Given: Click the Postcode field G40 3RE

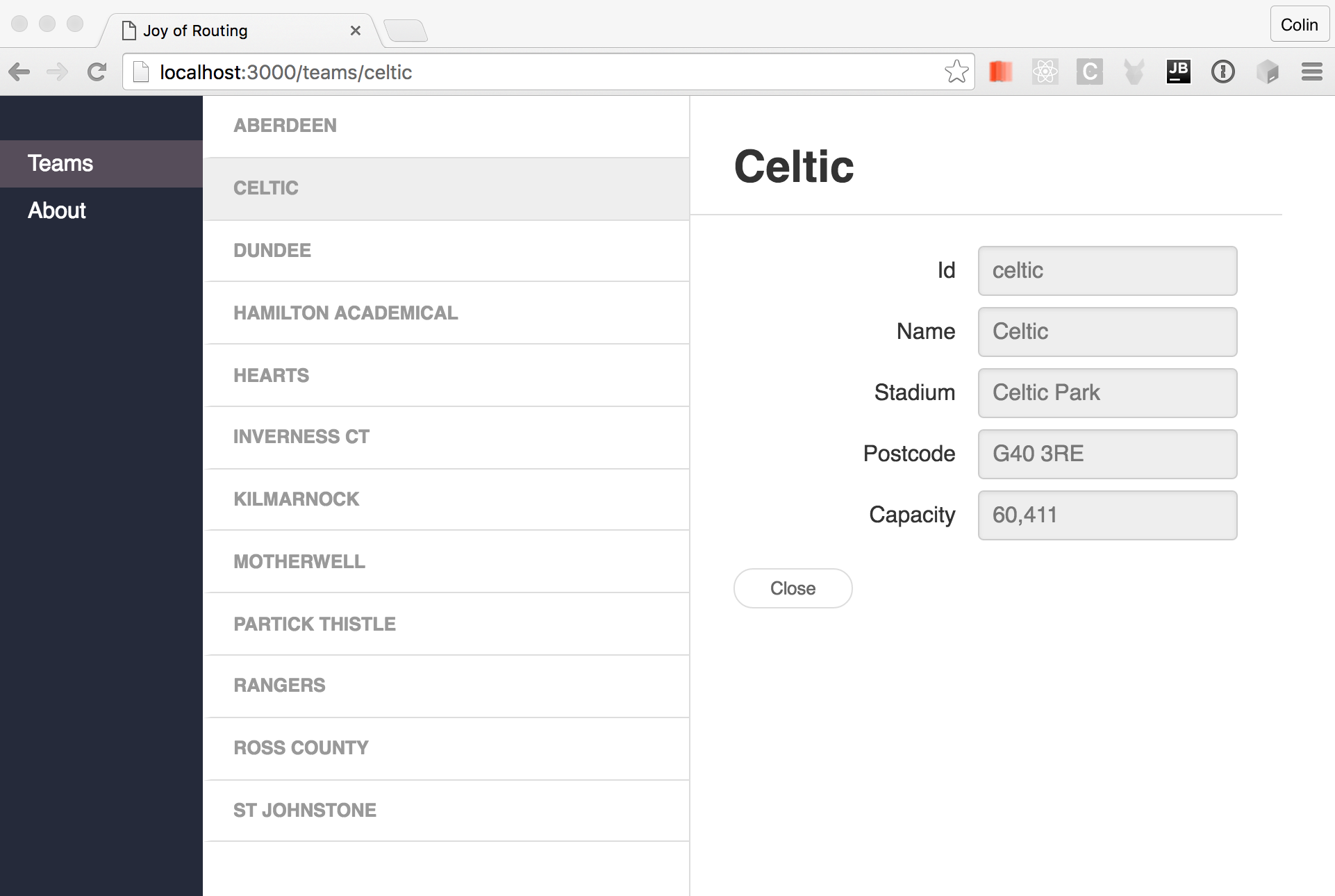Looking at the screenshot, I should point(1107,454).
